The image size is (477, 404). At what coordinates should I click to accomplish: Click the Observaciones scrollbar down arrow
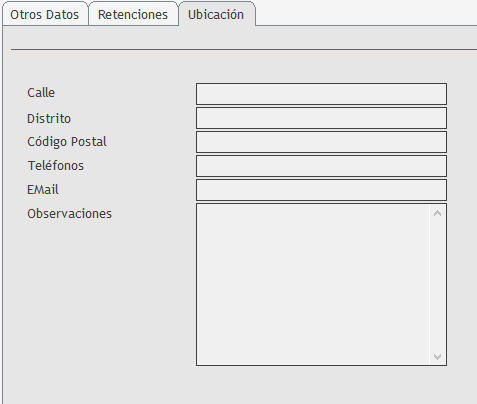click(x=437, y=357)
